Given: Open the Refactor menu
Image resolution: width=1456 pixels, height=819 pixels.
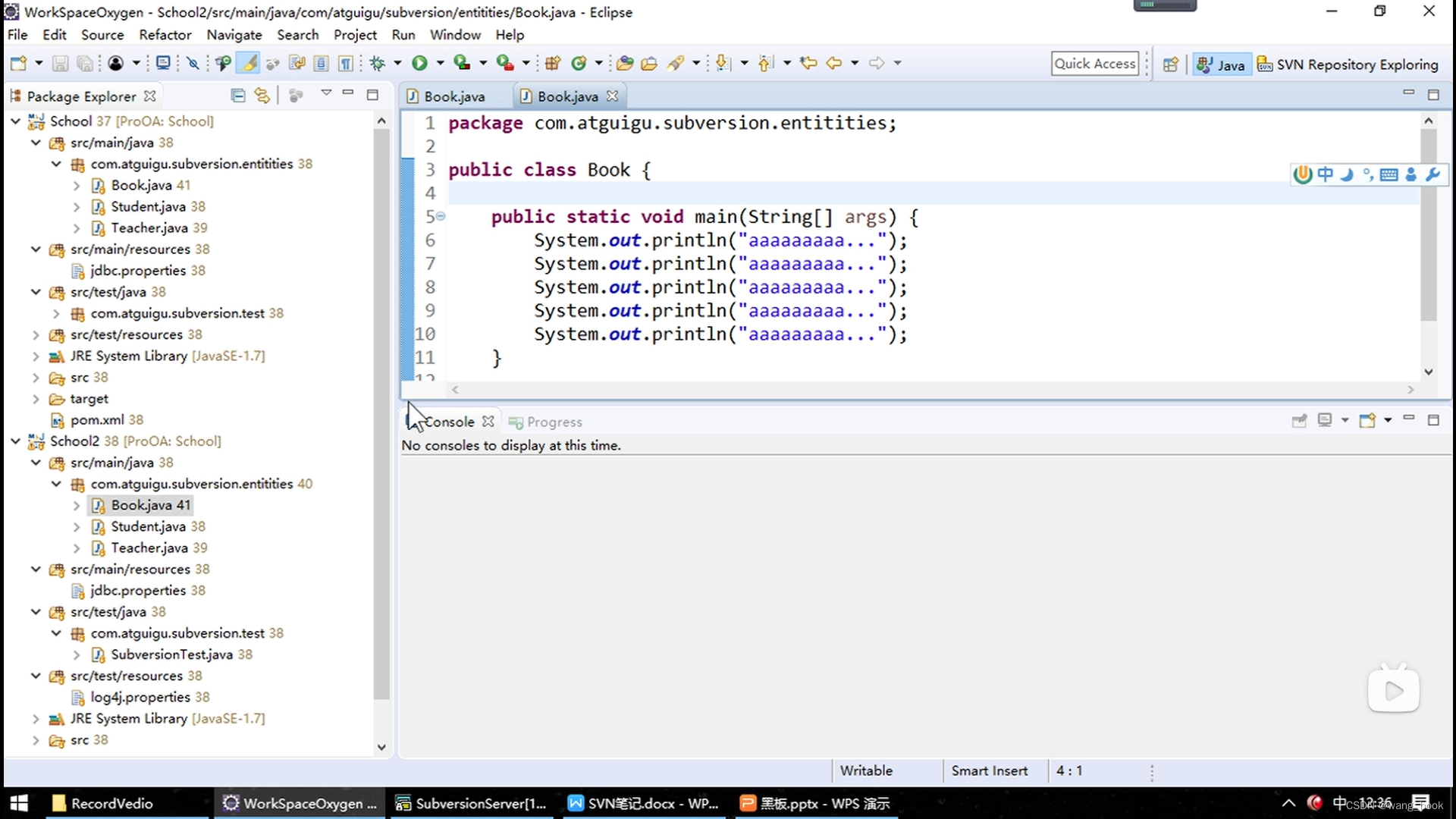Looking at the screenshot, I should click(165, 35).
